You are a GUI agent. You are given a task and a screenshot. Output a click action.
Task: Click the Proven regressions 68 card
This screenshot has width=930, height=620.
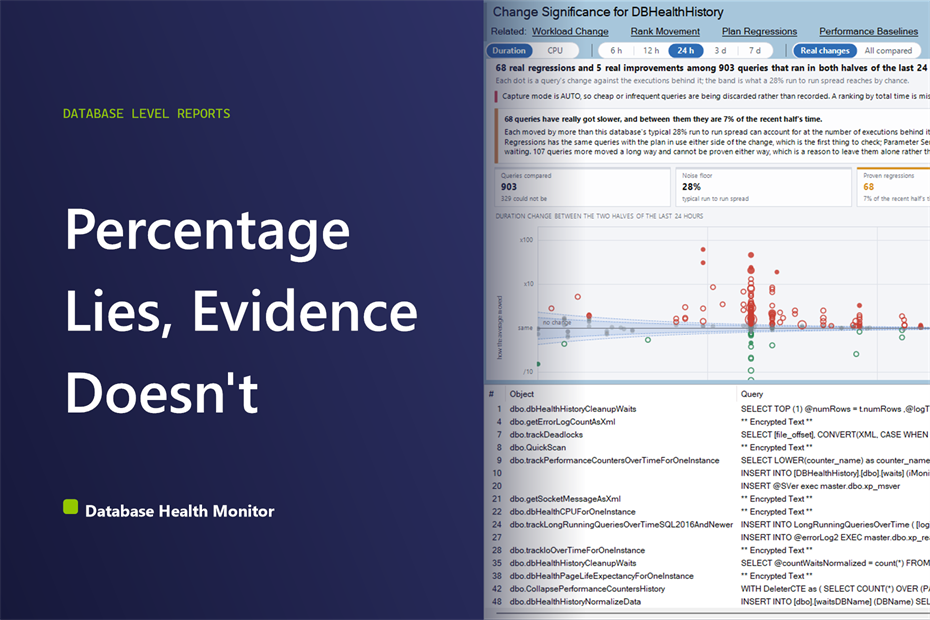(x=893, y=187)
